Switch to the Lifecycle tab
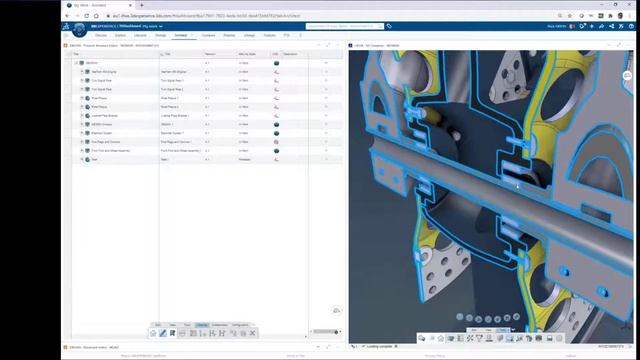 click(140, 36)
